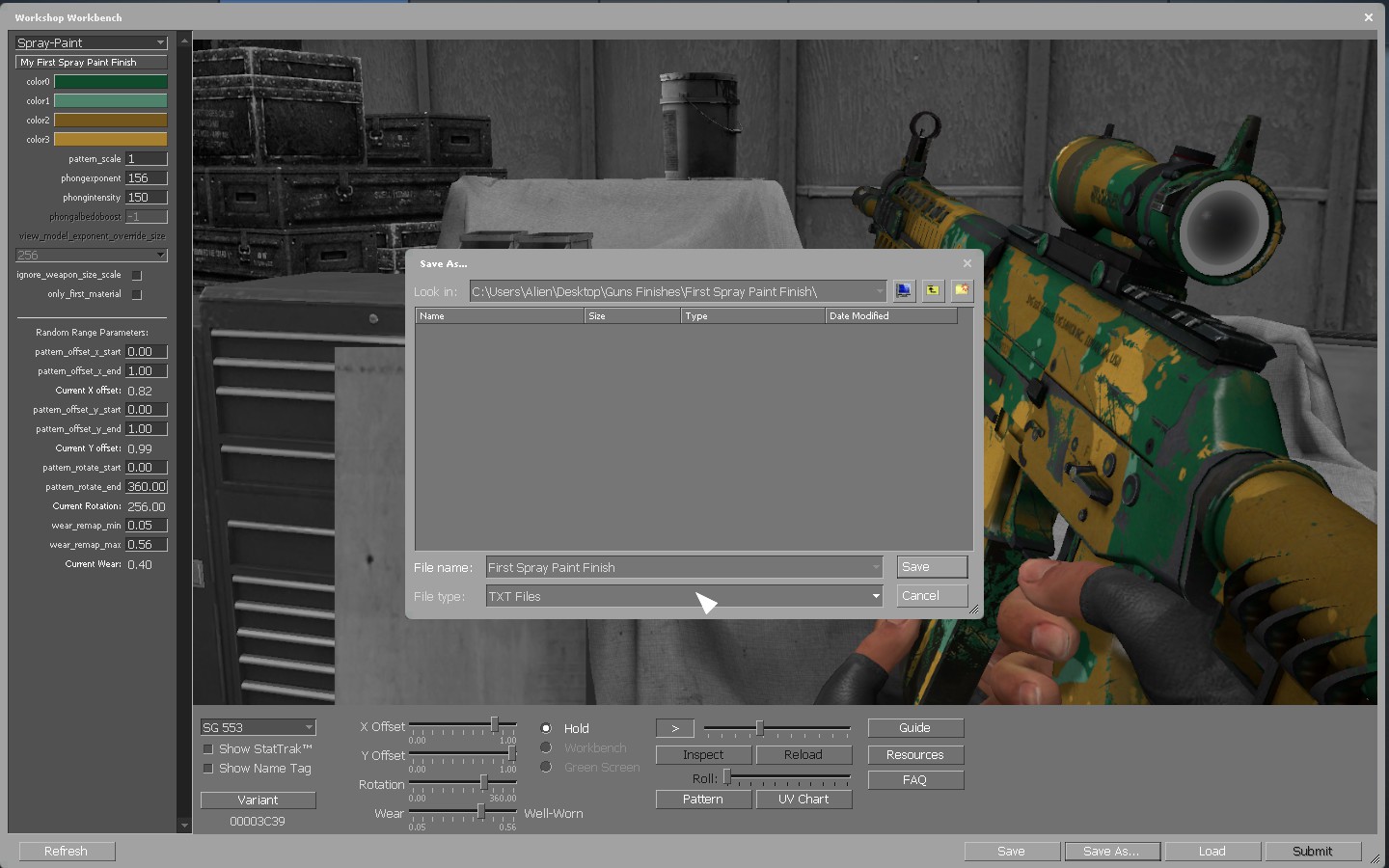
Task: Click the Wear slider handle
Action: 480,811
